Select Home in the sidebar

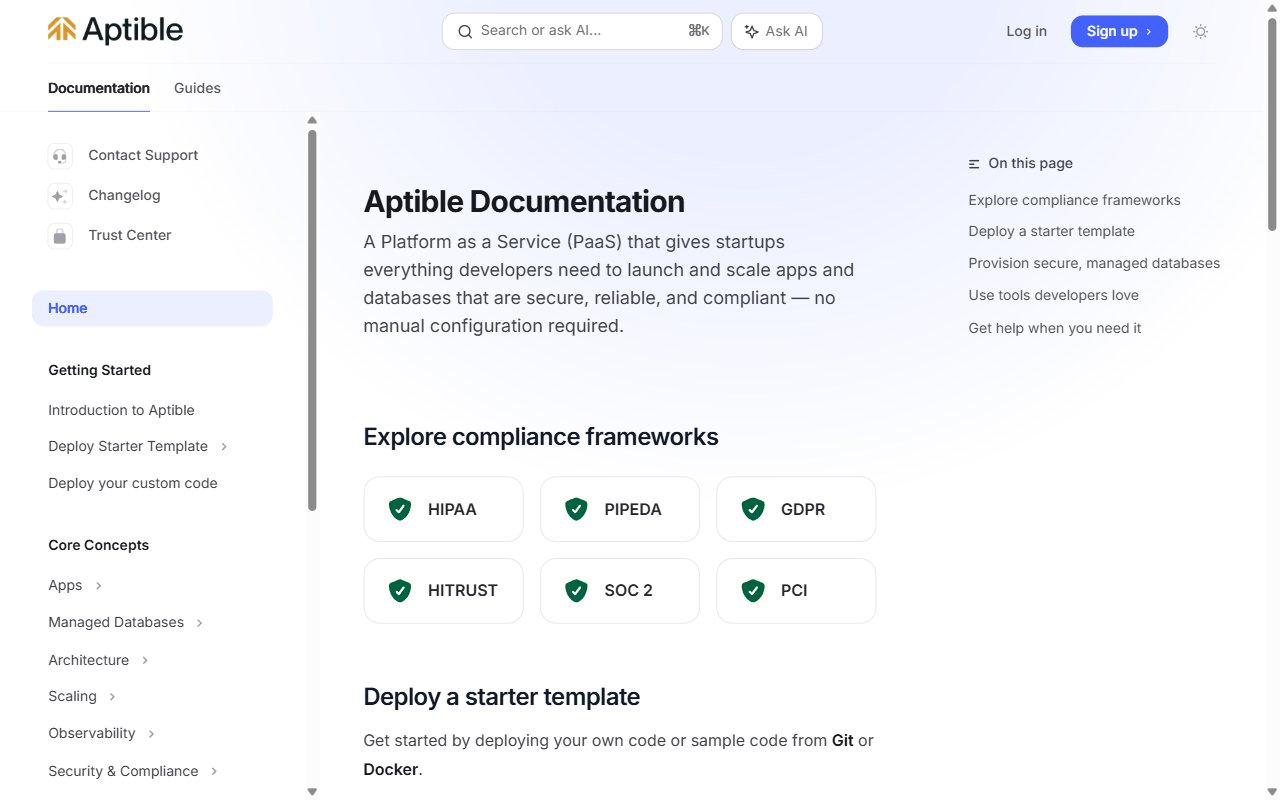tap(152, 308)
